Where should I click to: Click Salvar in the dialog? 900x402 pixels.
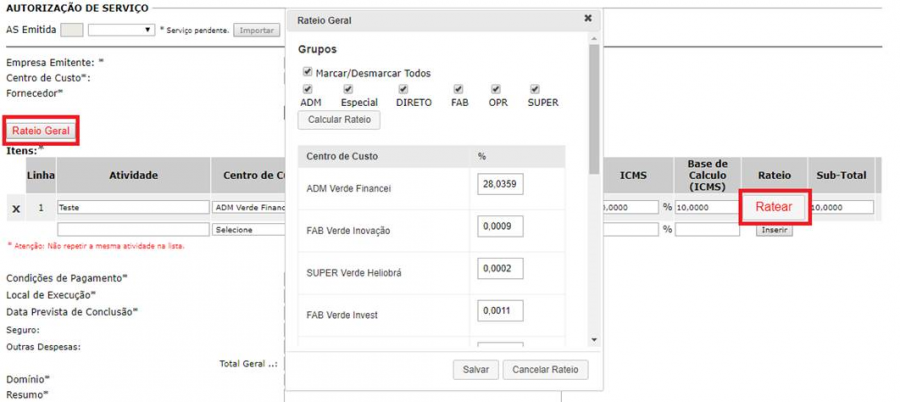(x=475, y=370)
